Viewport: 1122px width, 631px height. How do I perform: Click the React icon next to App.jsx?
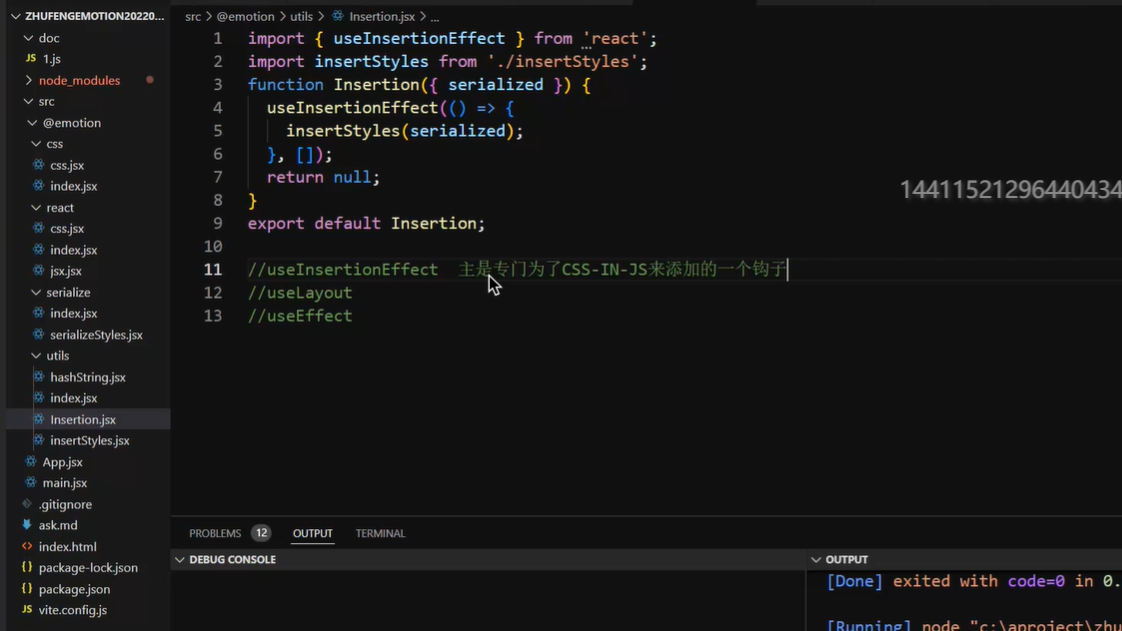[x=30, y=462]
